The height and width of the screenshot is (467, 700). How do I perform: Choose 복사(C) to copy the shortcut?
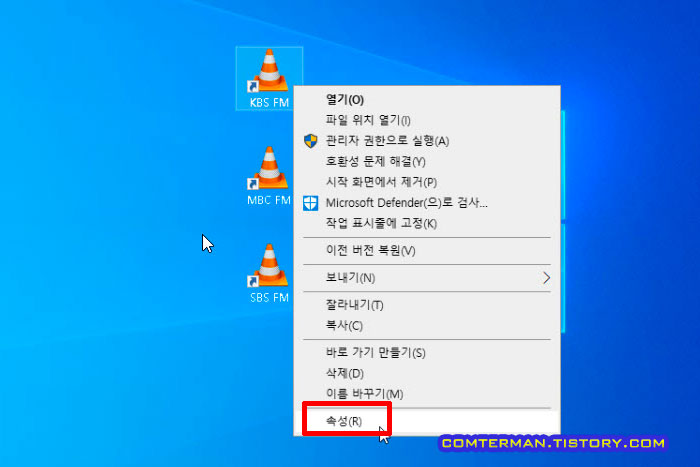point(427,326)
